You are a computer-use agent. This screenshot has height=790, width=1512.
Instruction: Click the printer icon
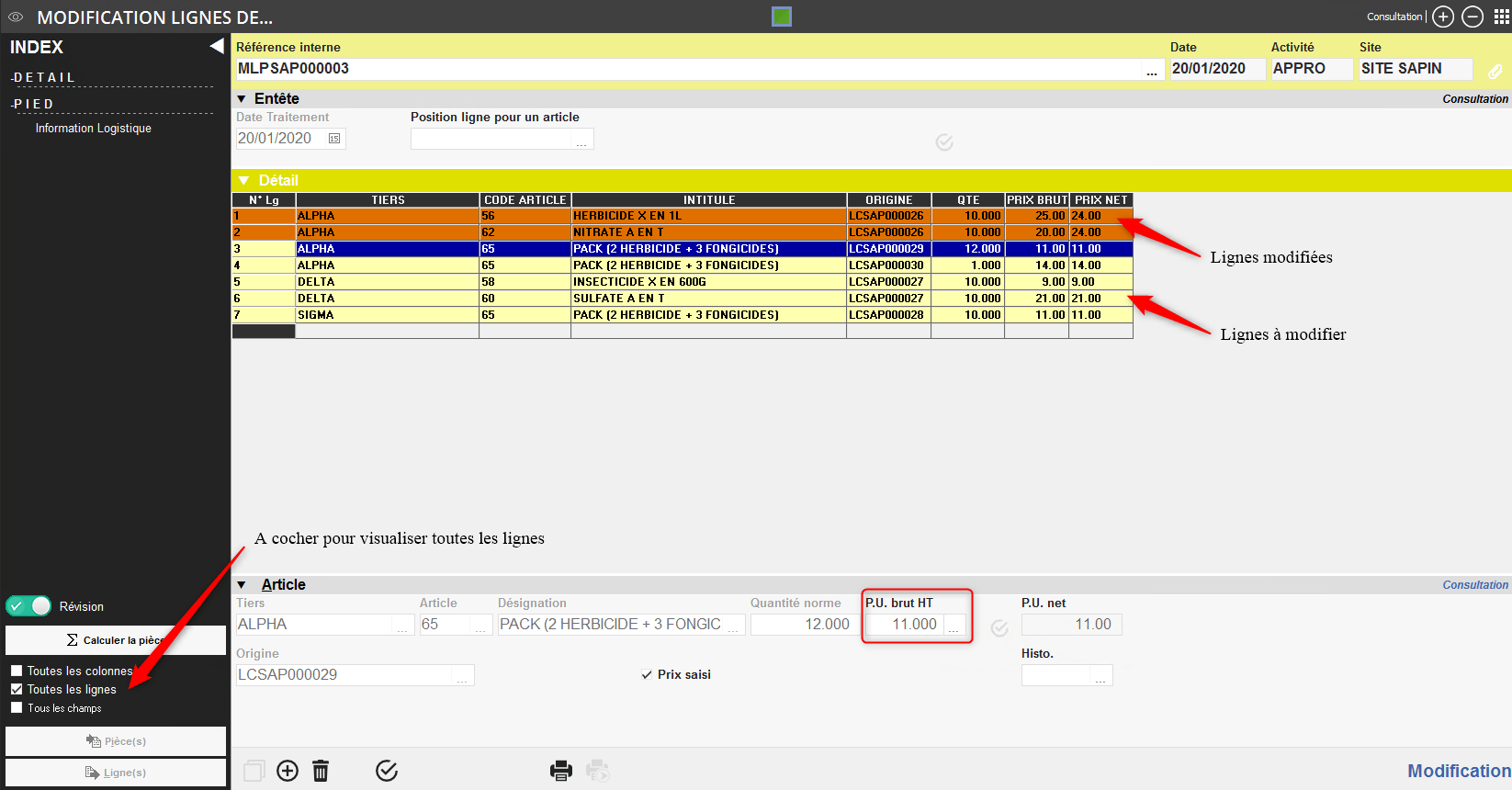[560, 771]
